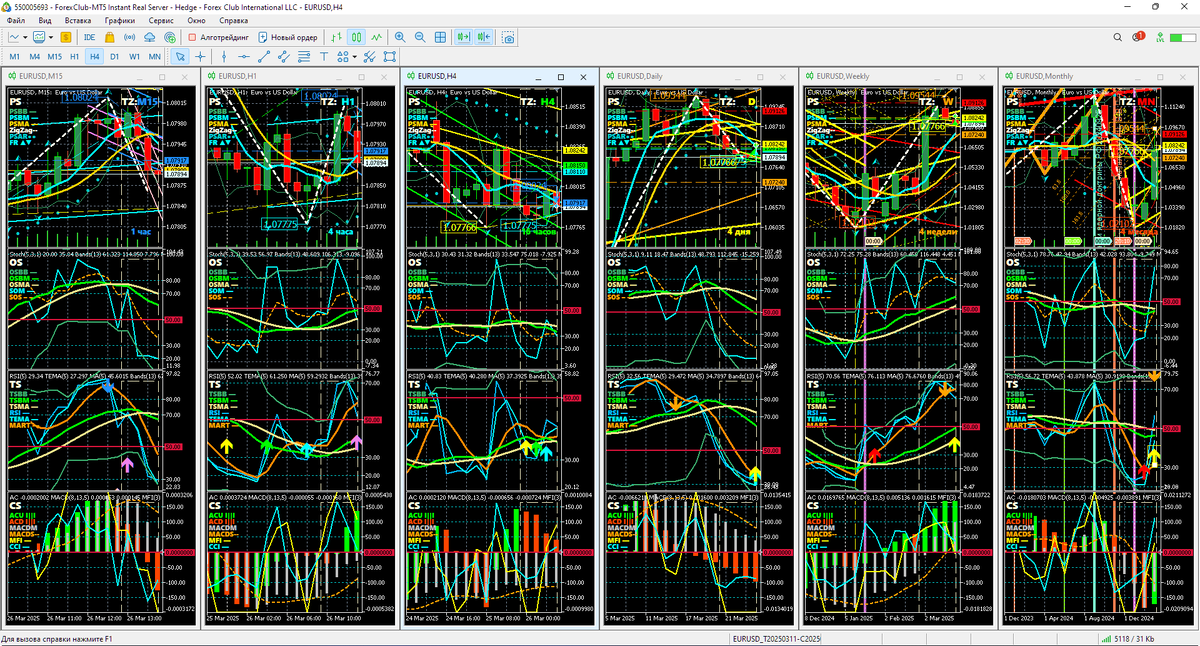This screenshot has width=1200, height=646.
Task: Open the chart templates dropdown
Action: coord(43,37)
